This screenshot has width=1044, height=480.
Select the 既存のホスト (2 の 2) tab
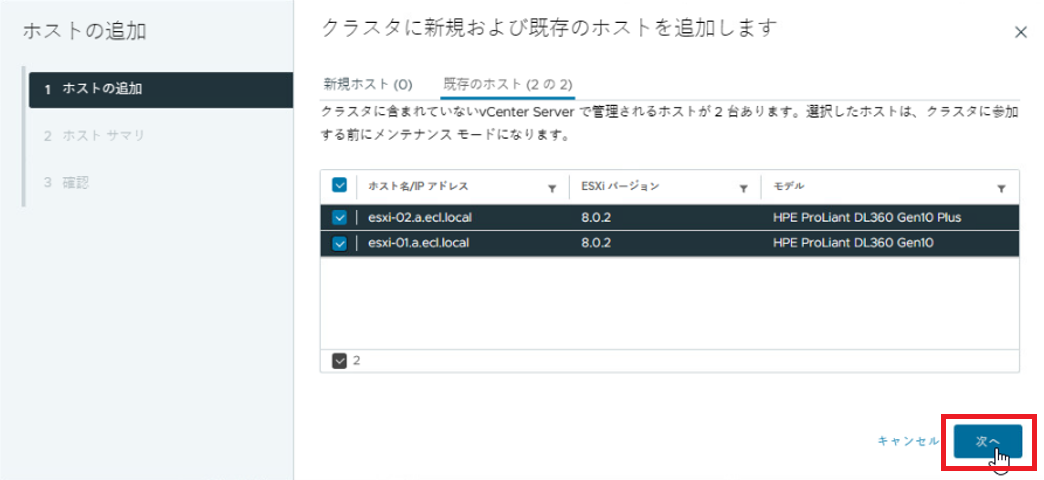(508, 85)
